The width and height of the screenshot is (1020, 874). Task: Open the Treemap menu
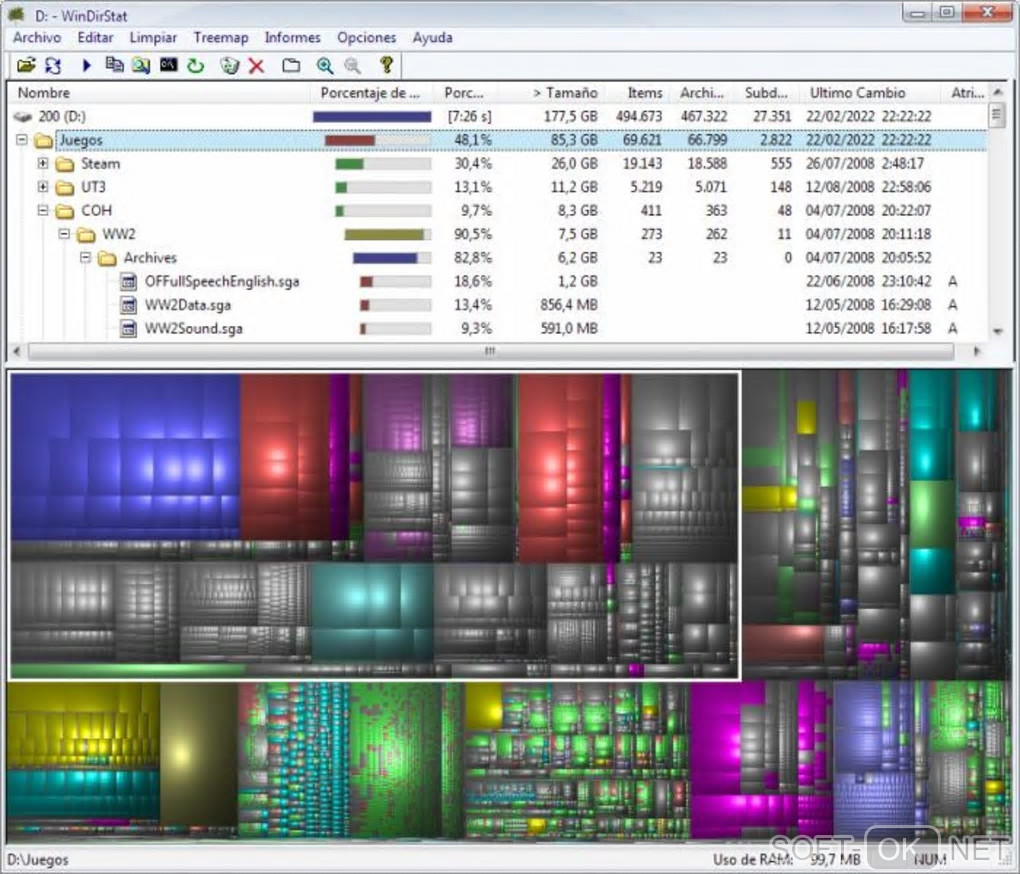click(220, 37)
